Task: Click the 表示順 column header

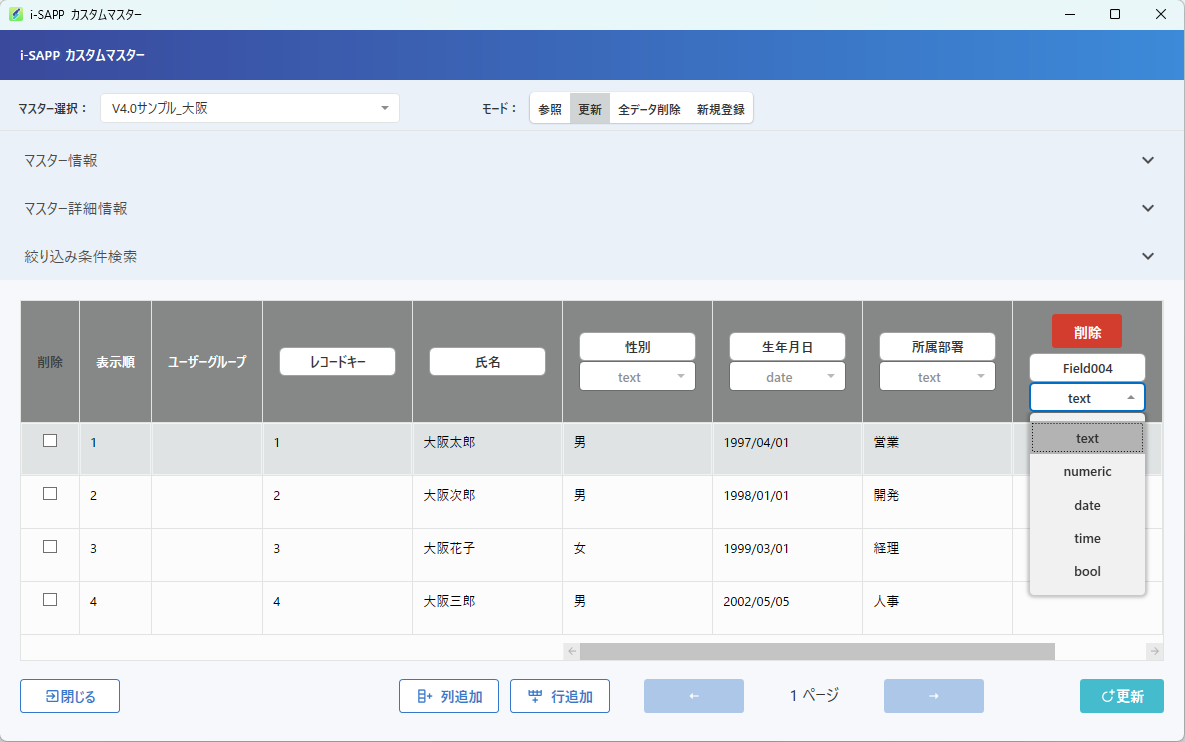Action: [x=116, y=362]
